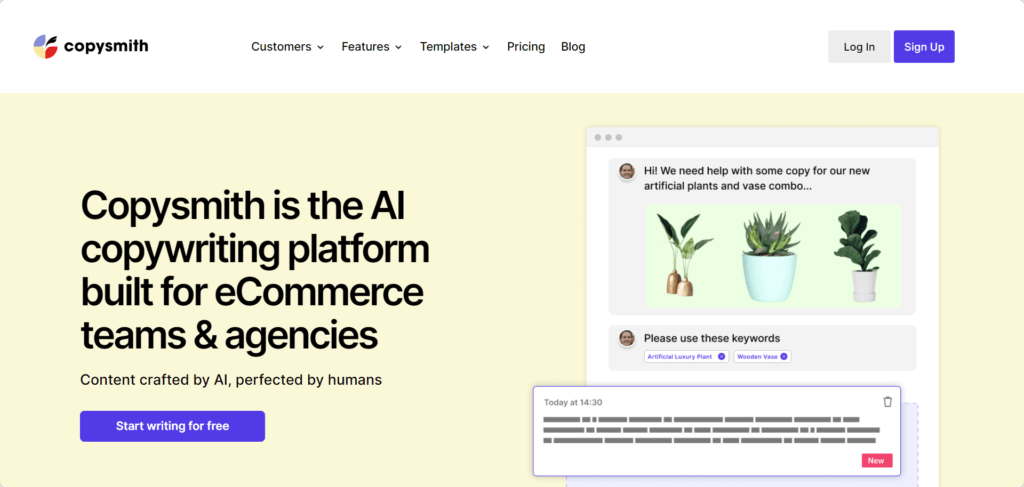Image resolution: width=1024 pixels, height=487 pixels.
Task: Click the generated placeholder copy text block
Action: [x=712, y=430]
